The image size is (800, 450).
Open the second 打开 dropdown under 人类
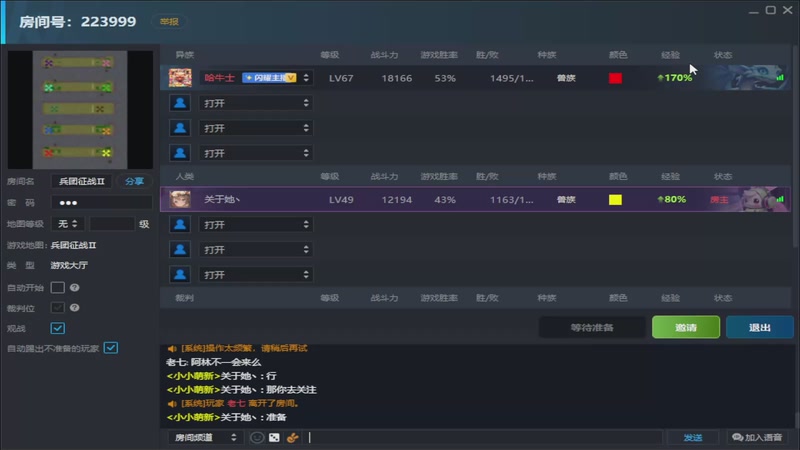coord(256,249)
